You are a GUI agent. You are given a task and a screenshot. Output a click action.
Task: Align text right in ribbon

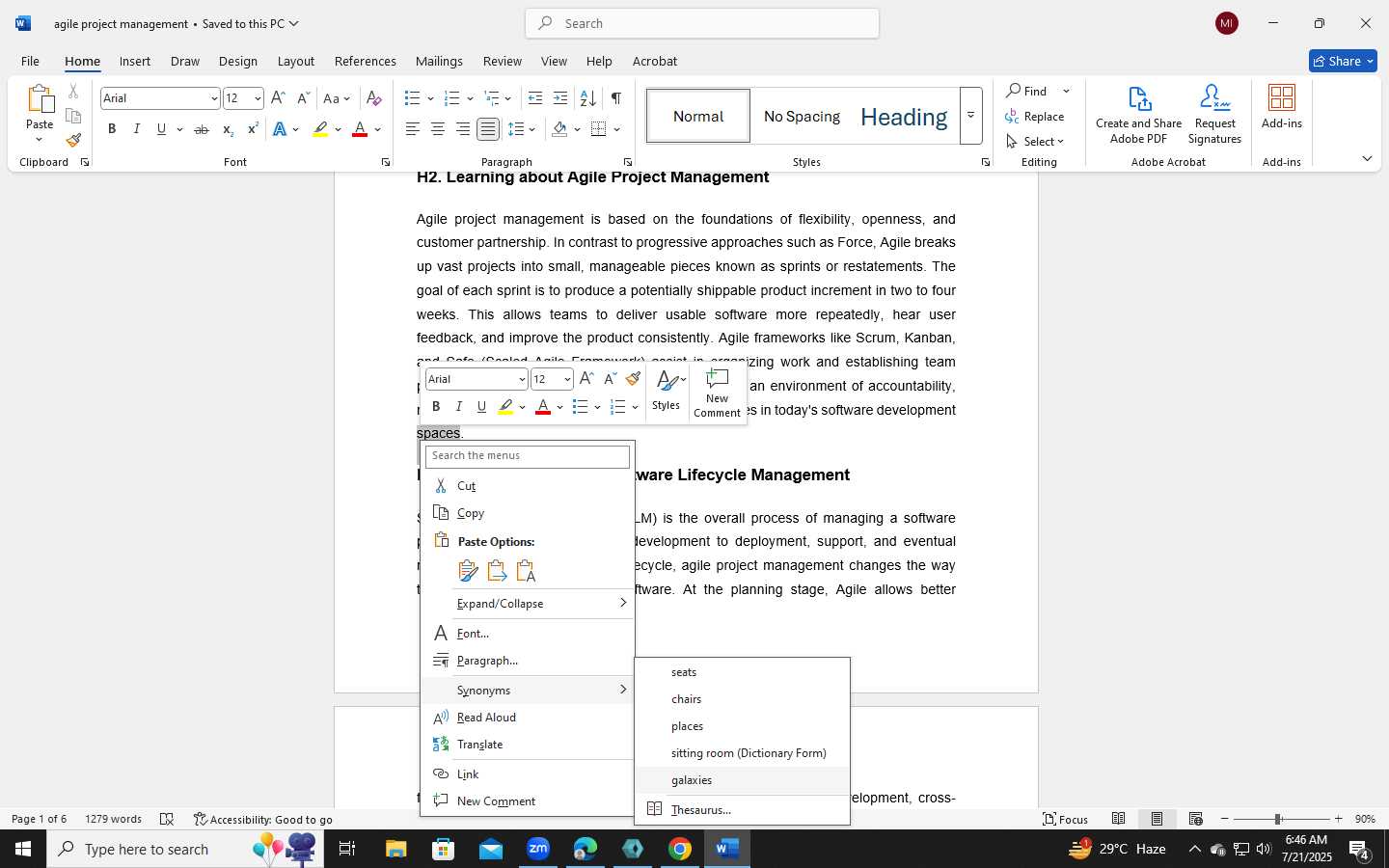click(x=463, y=129)
